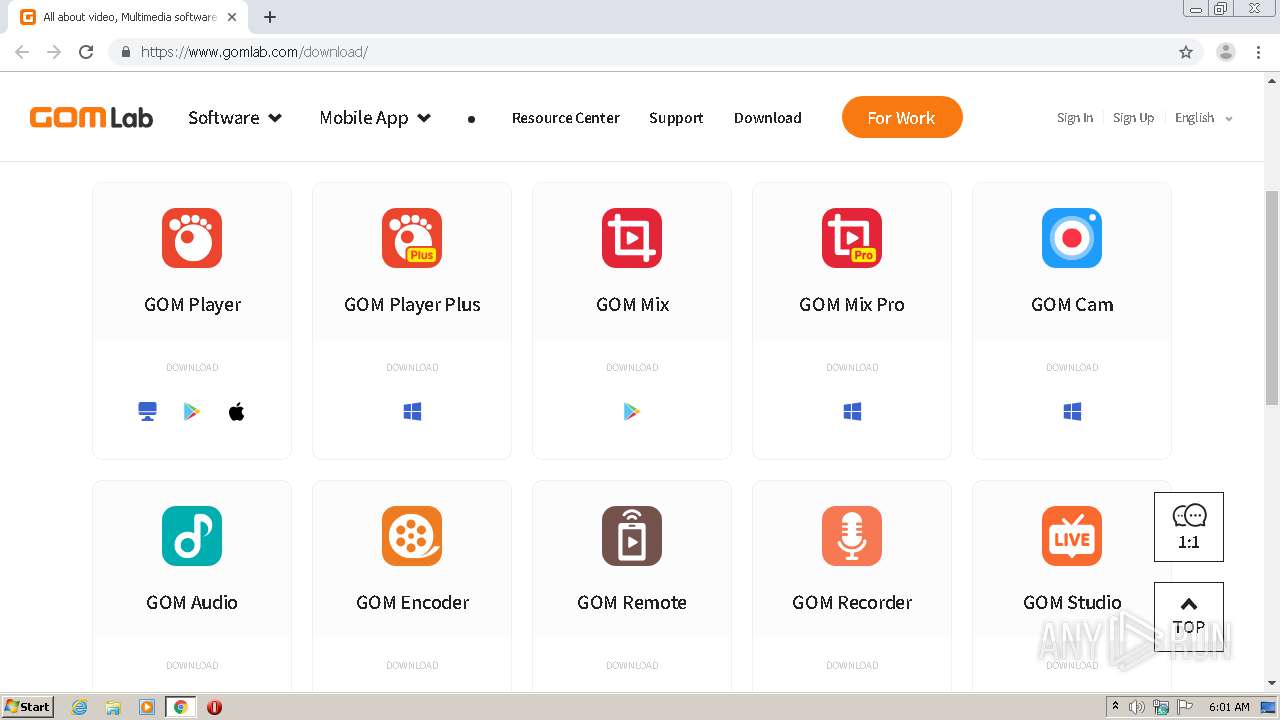Image resolution: width=1280 pixels, height=720 pixels.
Task: Click the GOM Player title
Action: pyautogui.click(x=192, y=304)
